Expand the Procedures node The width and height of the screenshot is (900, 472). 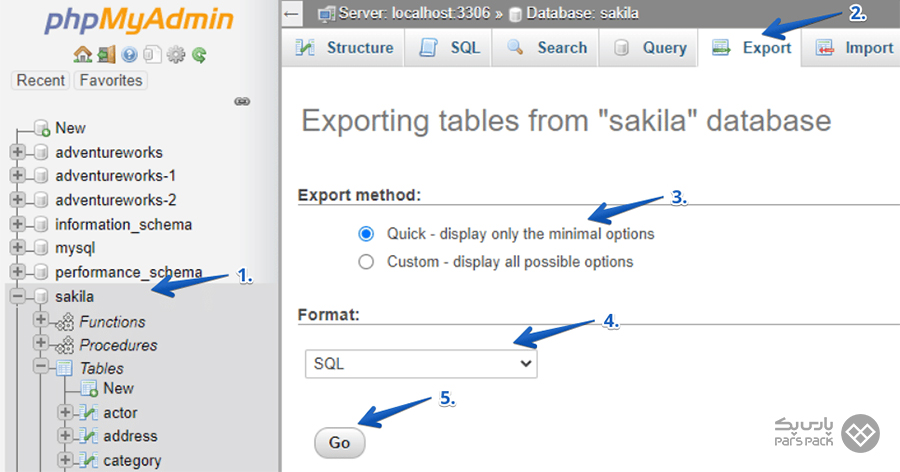click(x=41, y=343)
